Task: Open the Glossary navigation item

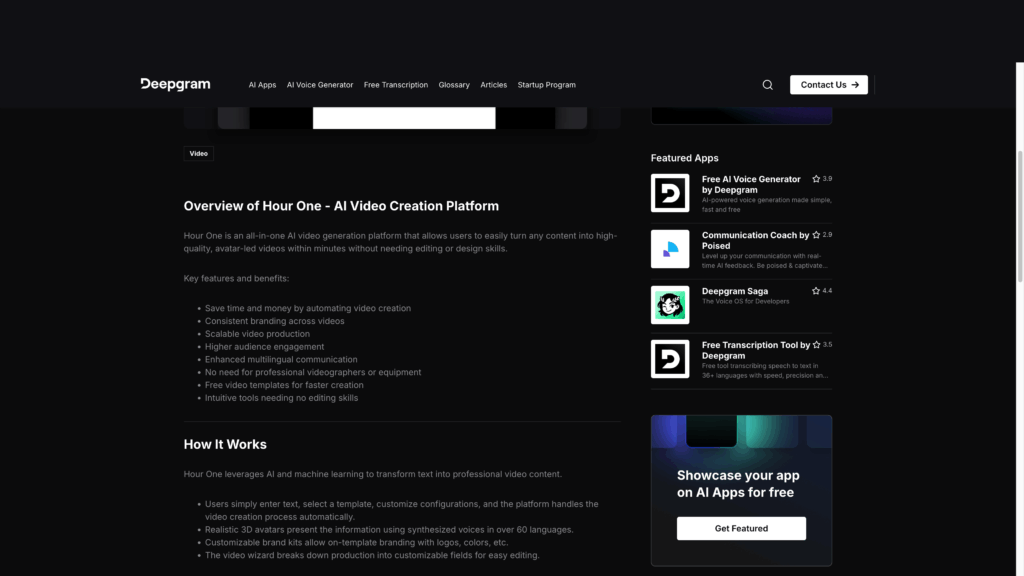Action: 454,85
